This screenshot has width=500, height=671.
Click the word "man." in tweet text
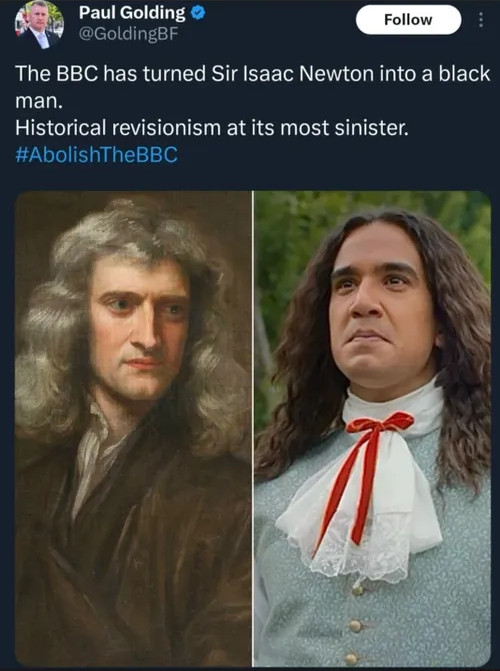(x=39, y=101)
